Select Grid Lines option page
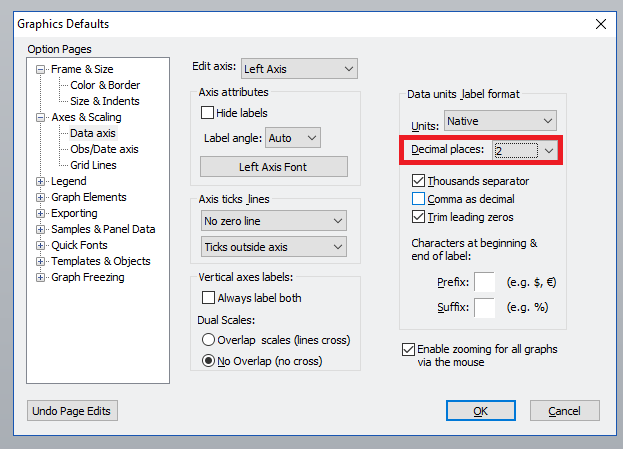This screenshot has width=623, height=449. click(x=93, y=165)
